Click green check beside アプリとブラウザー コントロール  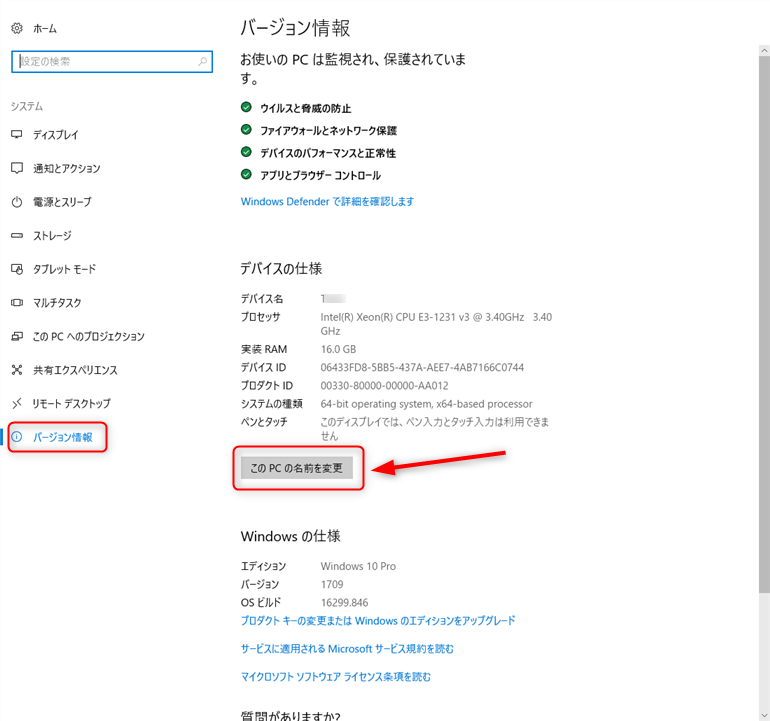(246, 174)
